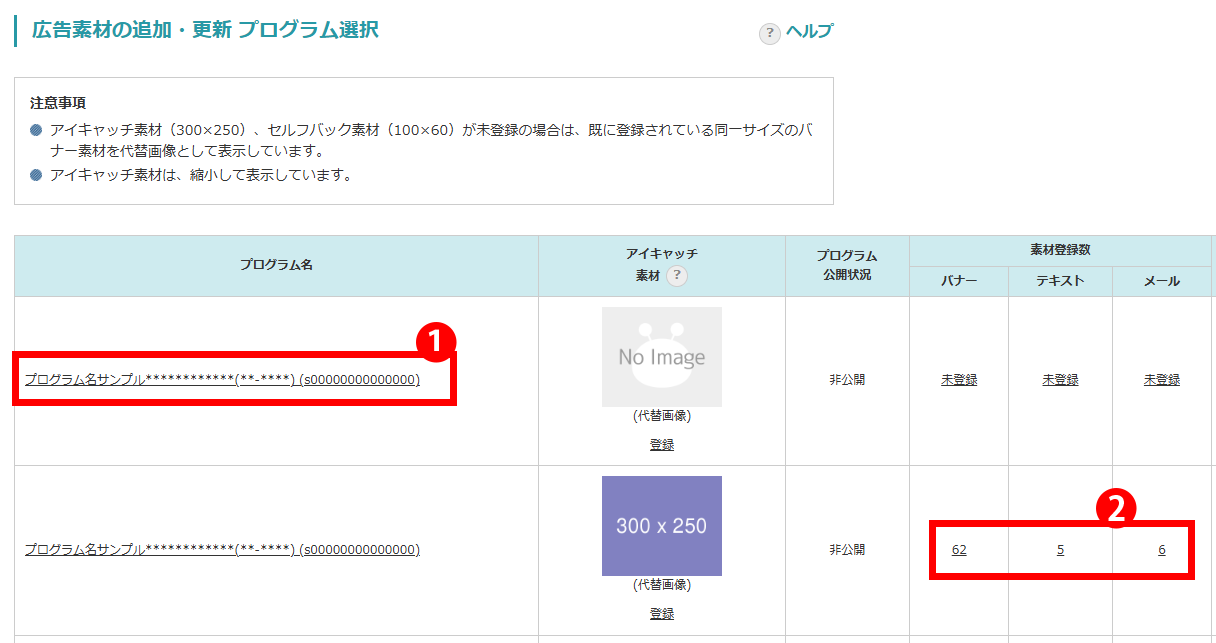
Task: Open the ヘルプ link
Action: (x=809, y=32)
